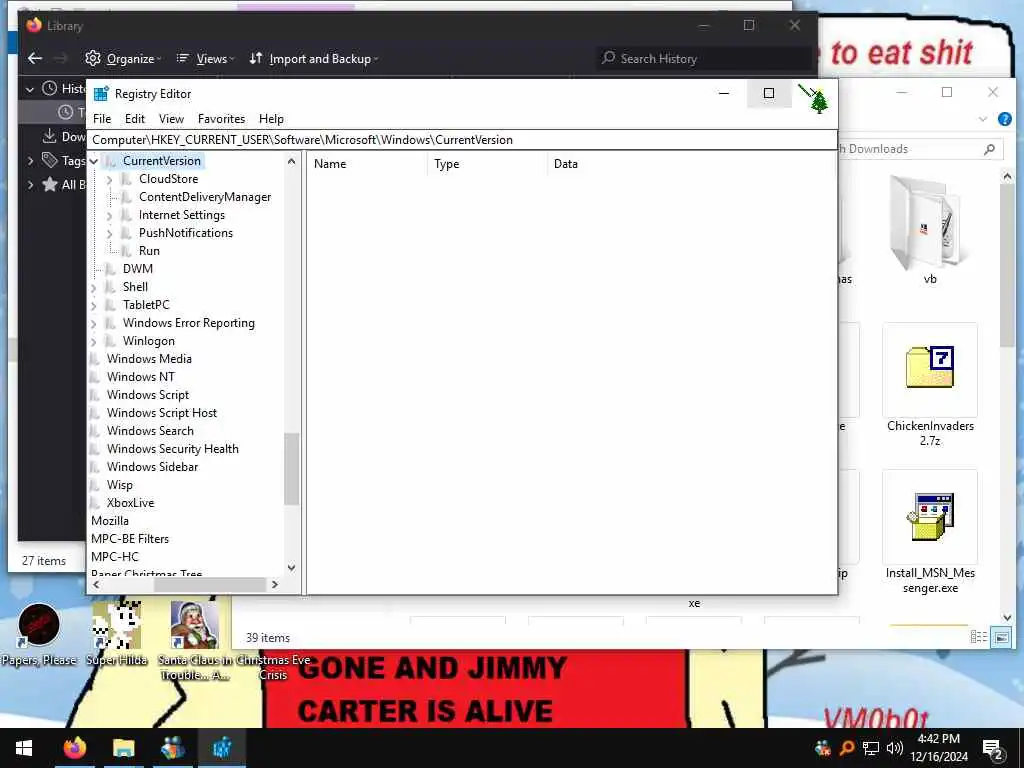Click the folder icon beside Winlogon
This screenshot has height=768, width=1024.
pyautogui.click(x=110, y=341)
